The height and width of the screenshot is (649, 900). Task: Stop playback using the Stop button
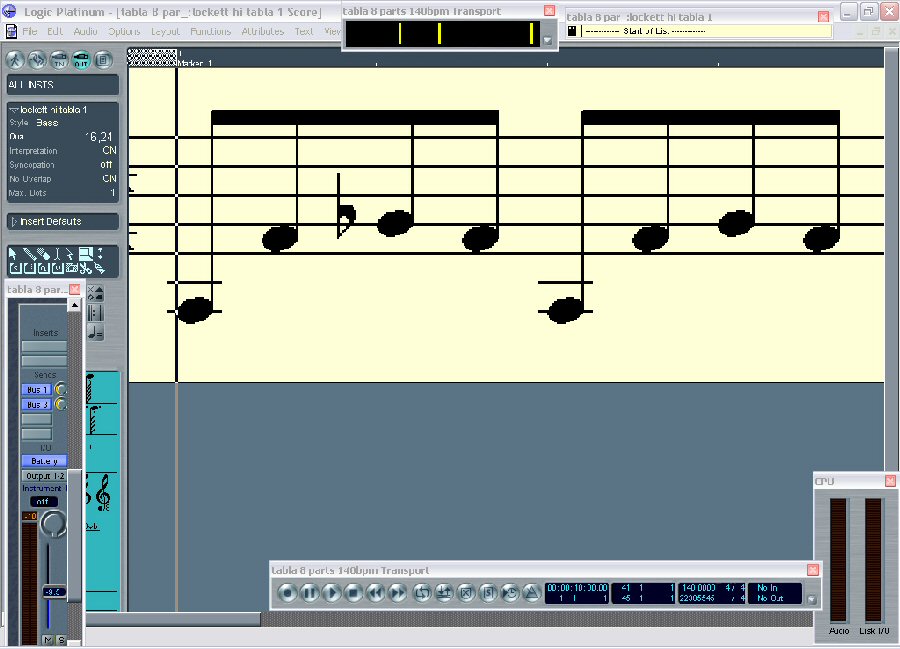[353, 593]
